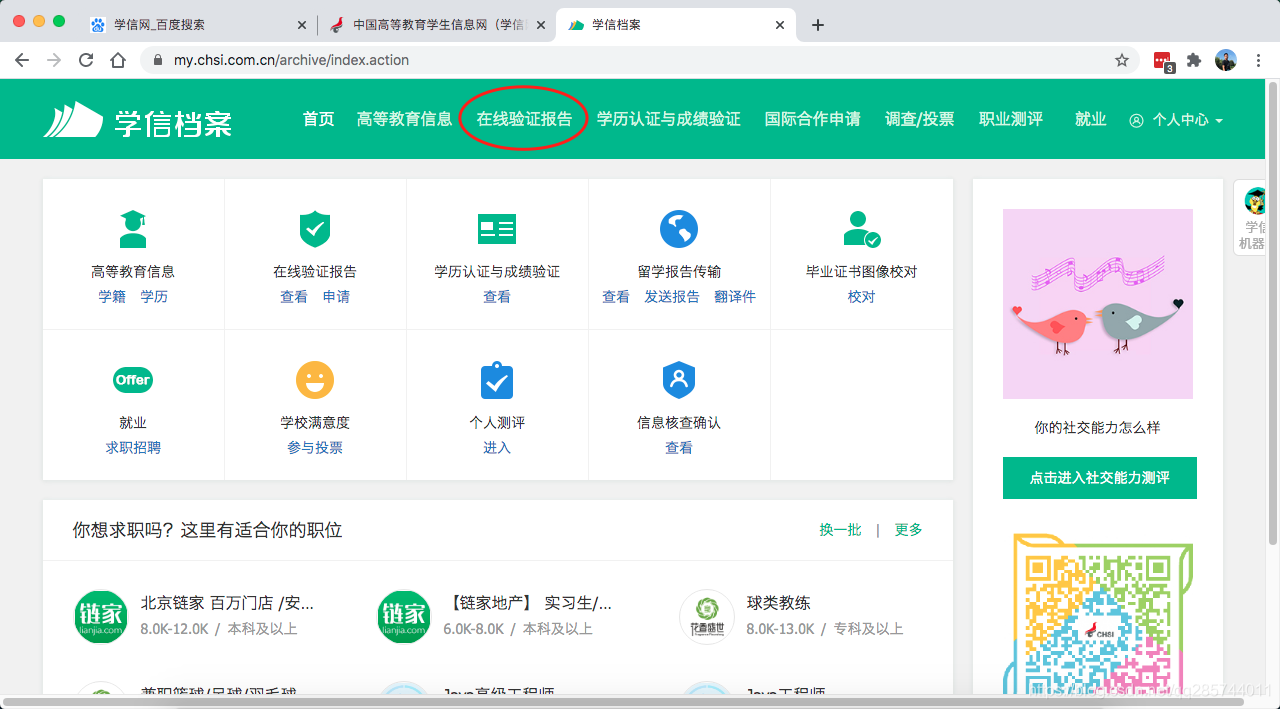1280x709 pixels.
Task: Click the green shield icon for 在线验证报告
Action: (315, 229)
